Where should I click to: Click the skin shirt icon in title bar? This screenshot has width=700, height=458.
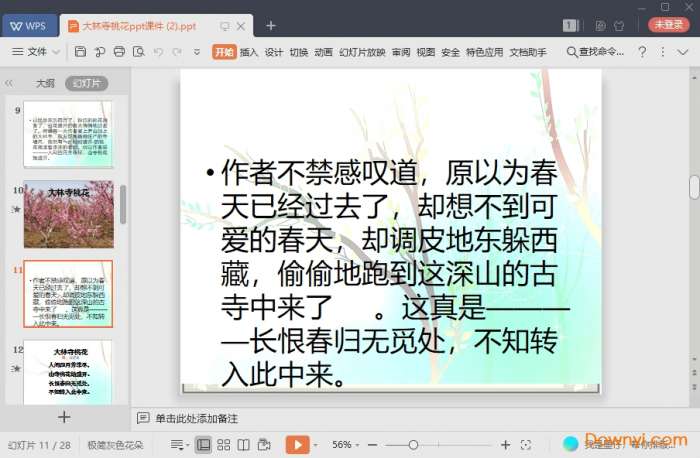(619, 25)
